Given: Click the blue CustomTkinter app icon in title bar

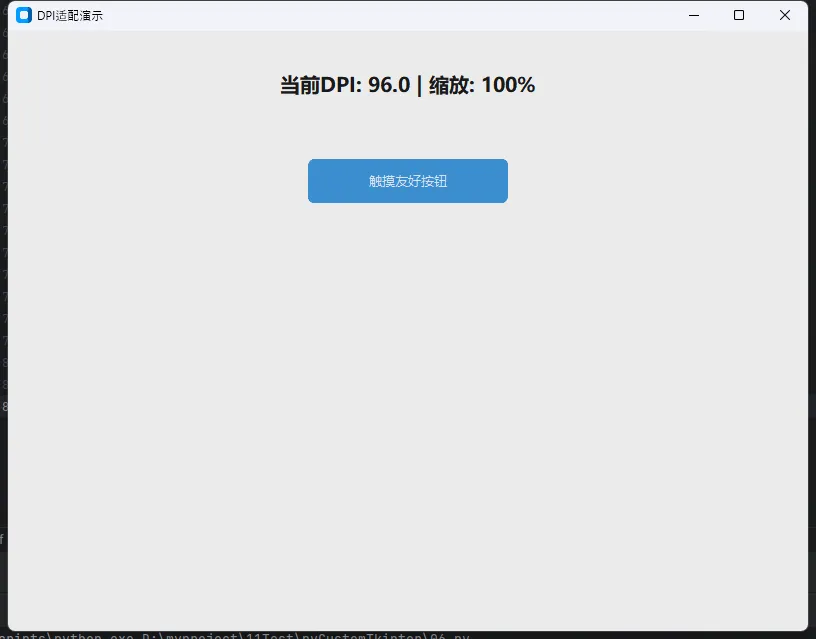Looking at the screenshot, I should (x=24, y=15).
